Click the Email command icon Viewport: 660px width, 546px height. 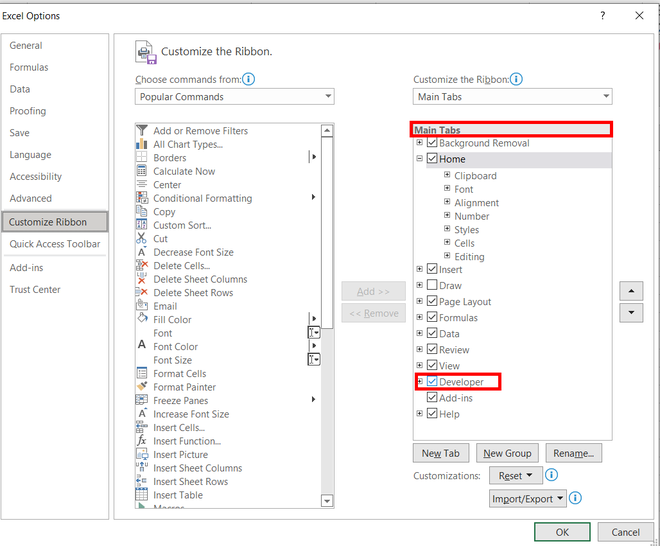(x=142, y=305)
